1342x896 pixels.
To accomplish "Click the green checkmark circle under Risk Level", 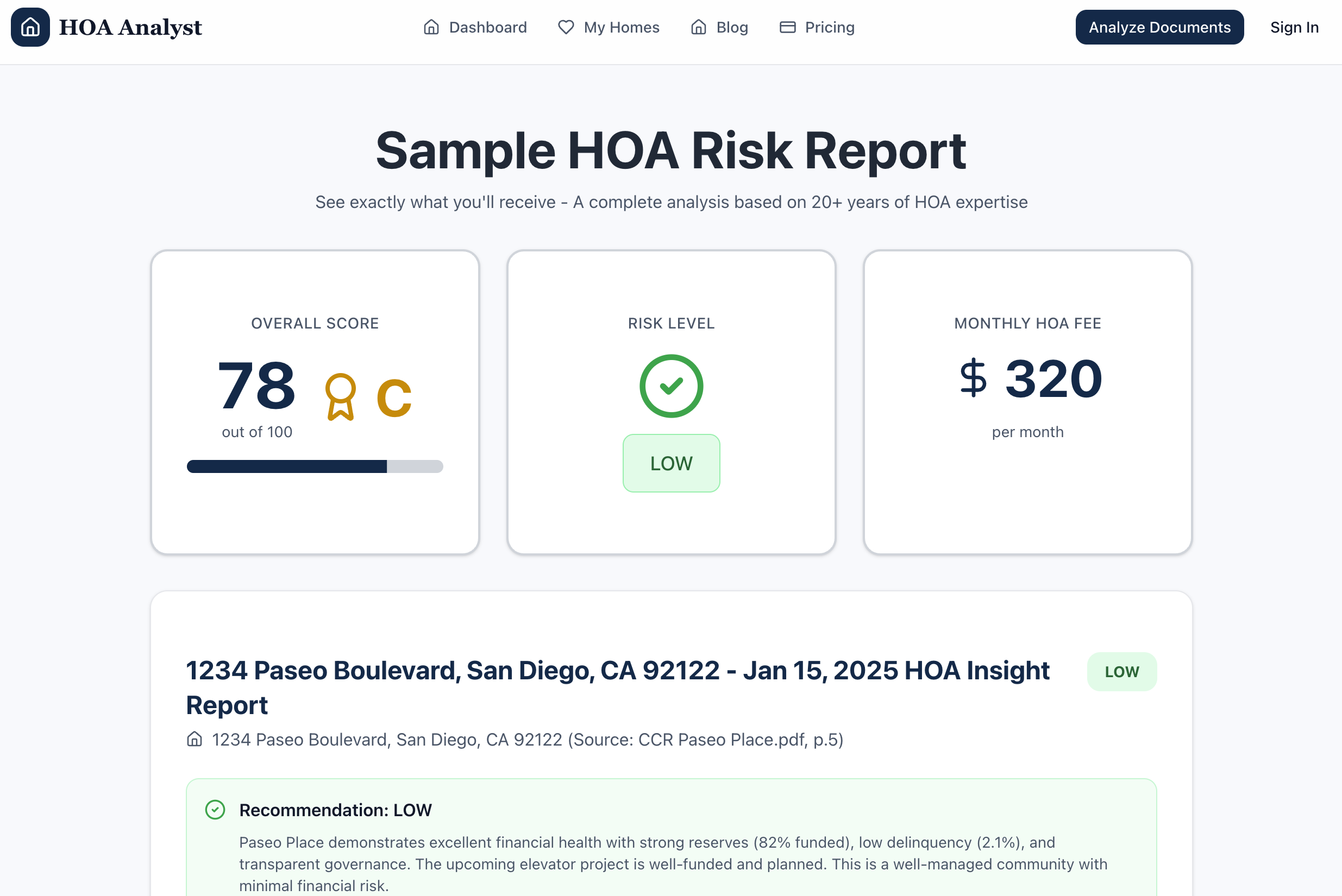I will [x=672, y=386].
